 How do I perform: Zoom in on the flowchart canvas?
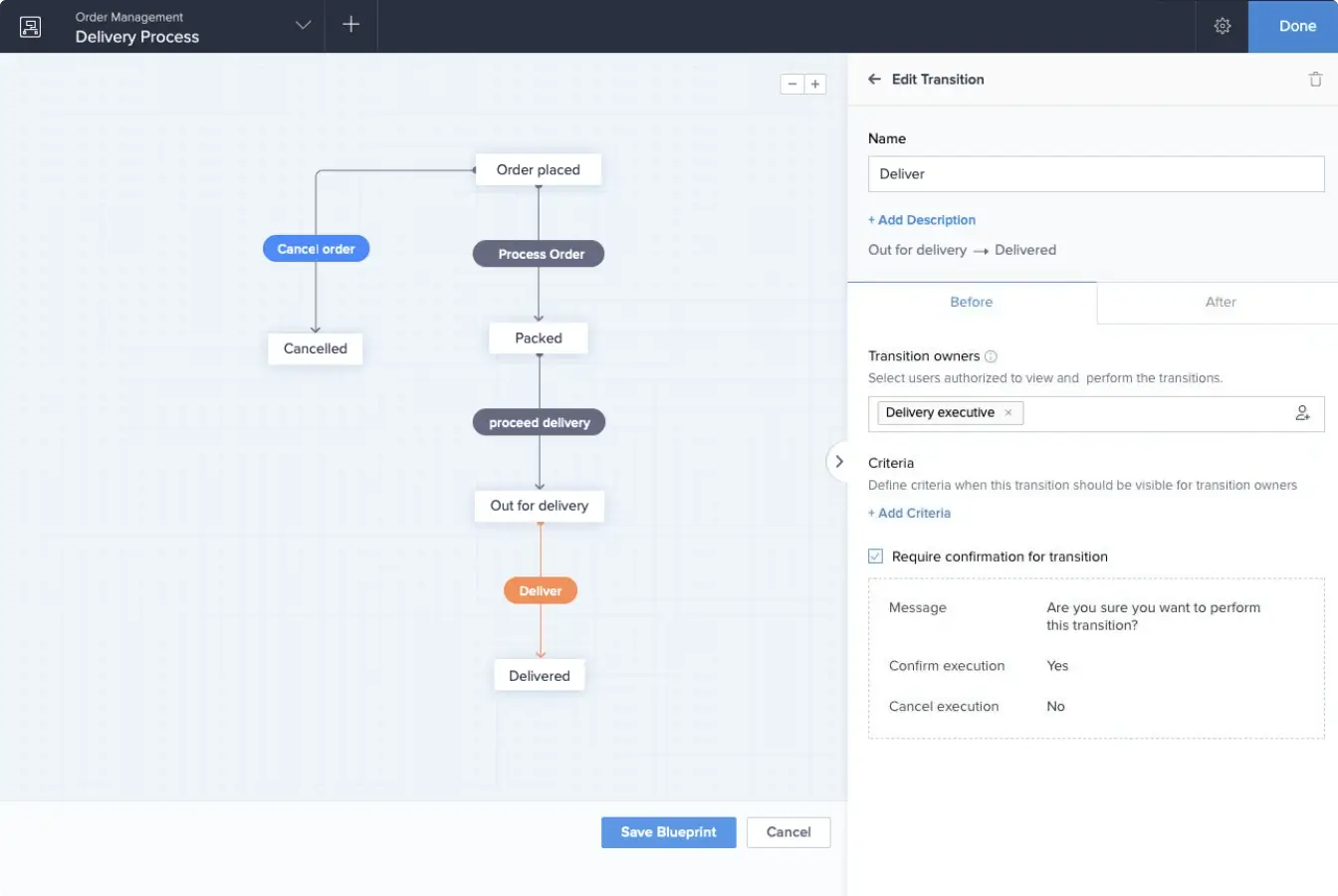pos(817,84)
